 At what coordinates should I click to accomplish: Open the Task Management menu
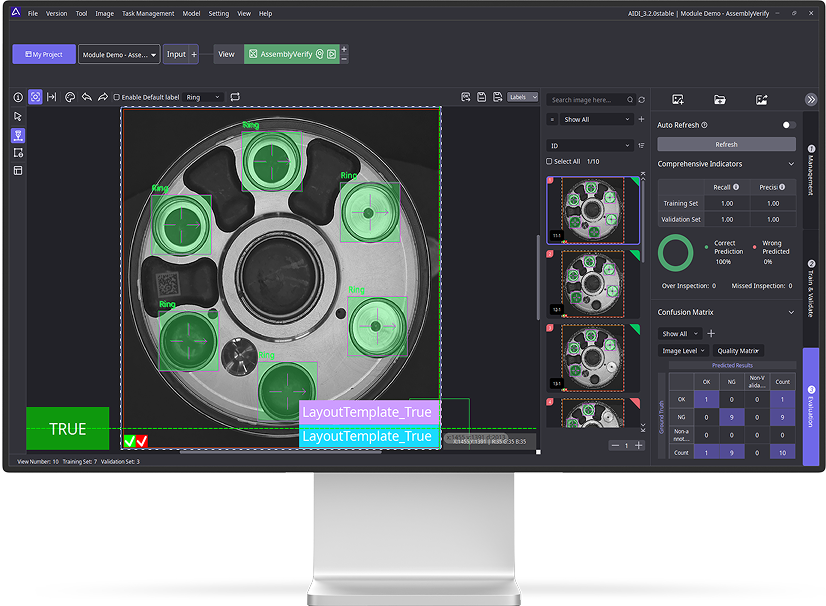(148, 14)
